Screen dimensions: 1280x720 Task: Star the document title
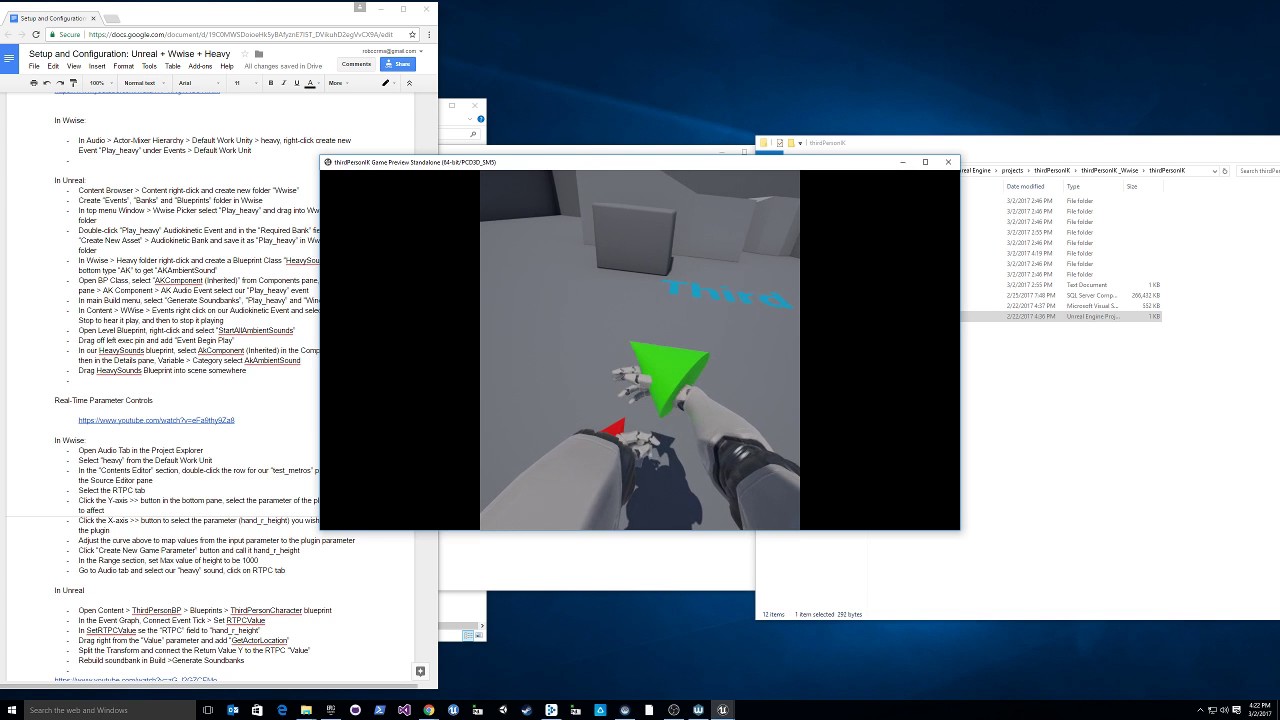(246, 54)
